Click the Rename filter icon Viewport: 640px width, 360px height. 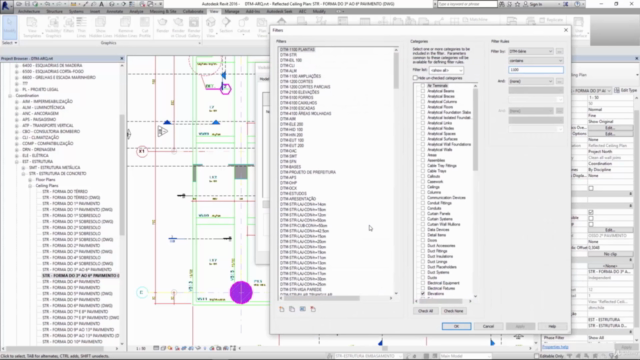click(x=302, y=309)
